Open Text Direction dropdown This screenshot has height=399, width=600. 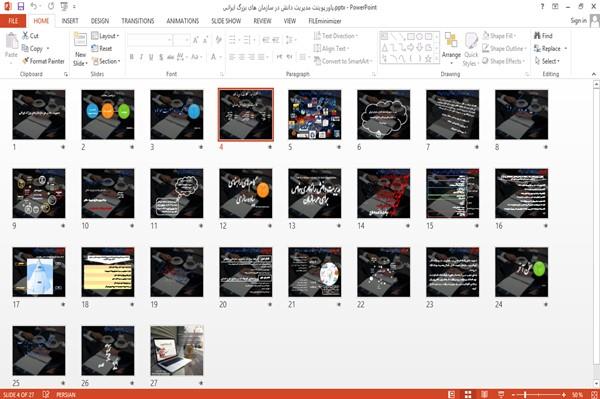point(336,36)
